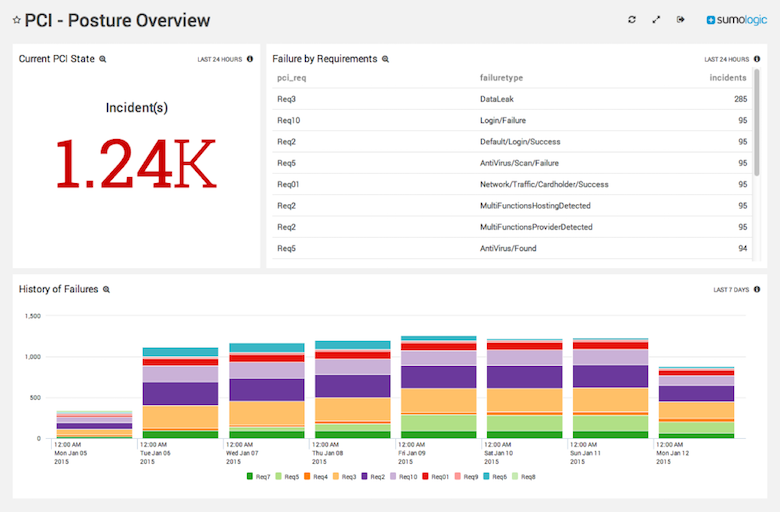Toggle Req4 series in chart legend
The width and height of the screenshot is (780, 512).
(316, 477)
